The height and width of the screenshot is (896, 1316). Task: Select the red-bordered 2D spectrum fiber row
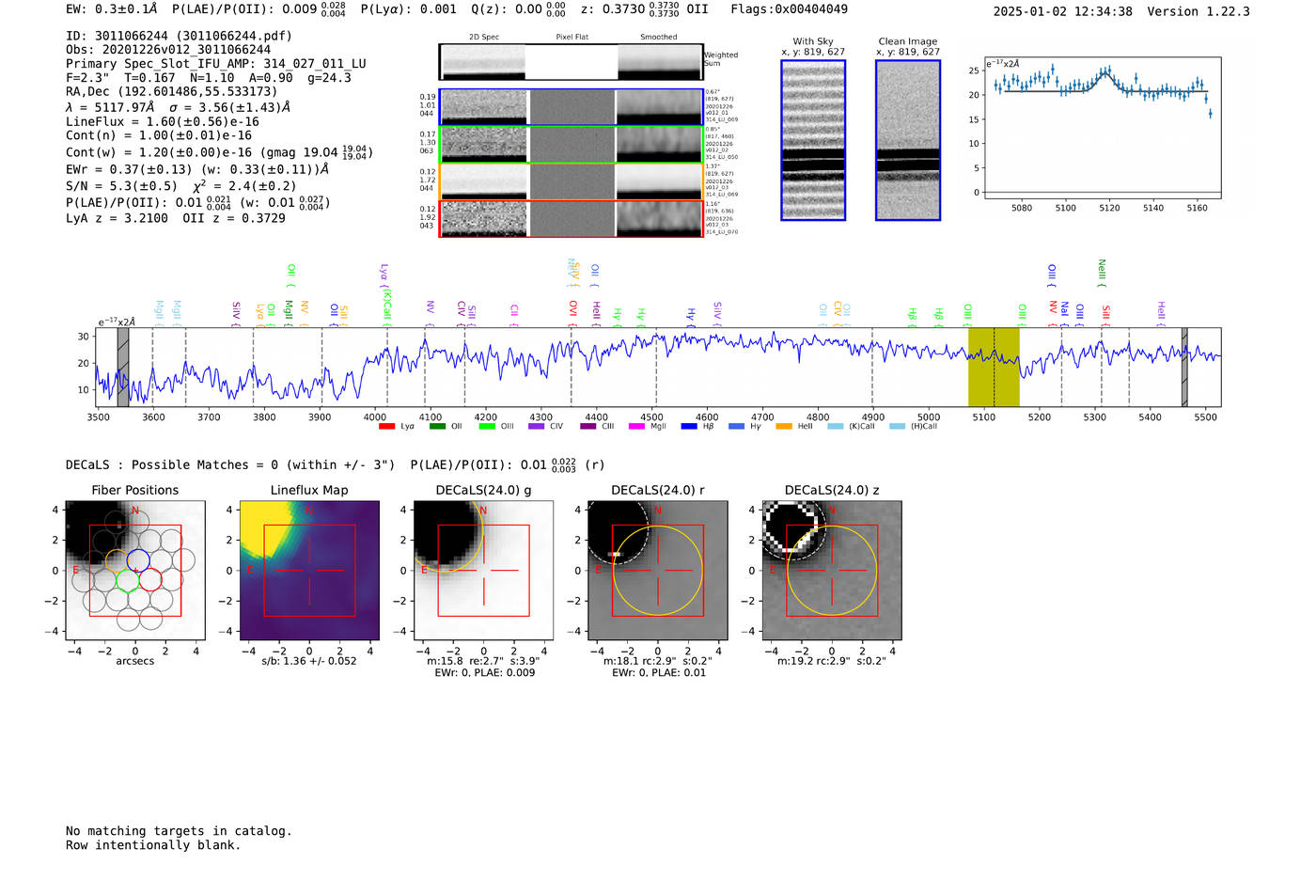[x=572, y=219]
